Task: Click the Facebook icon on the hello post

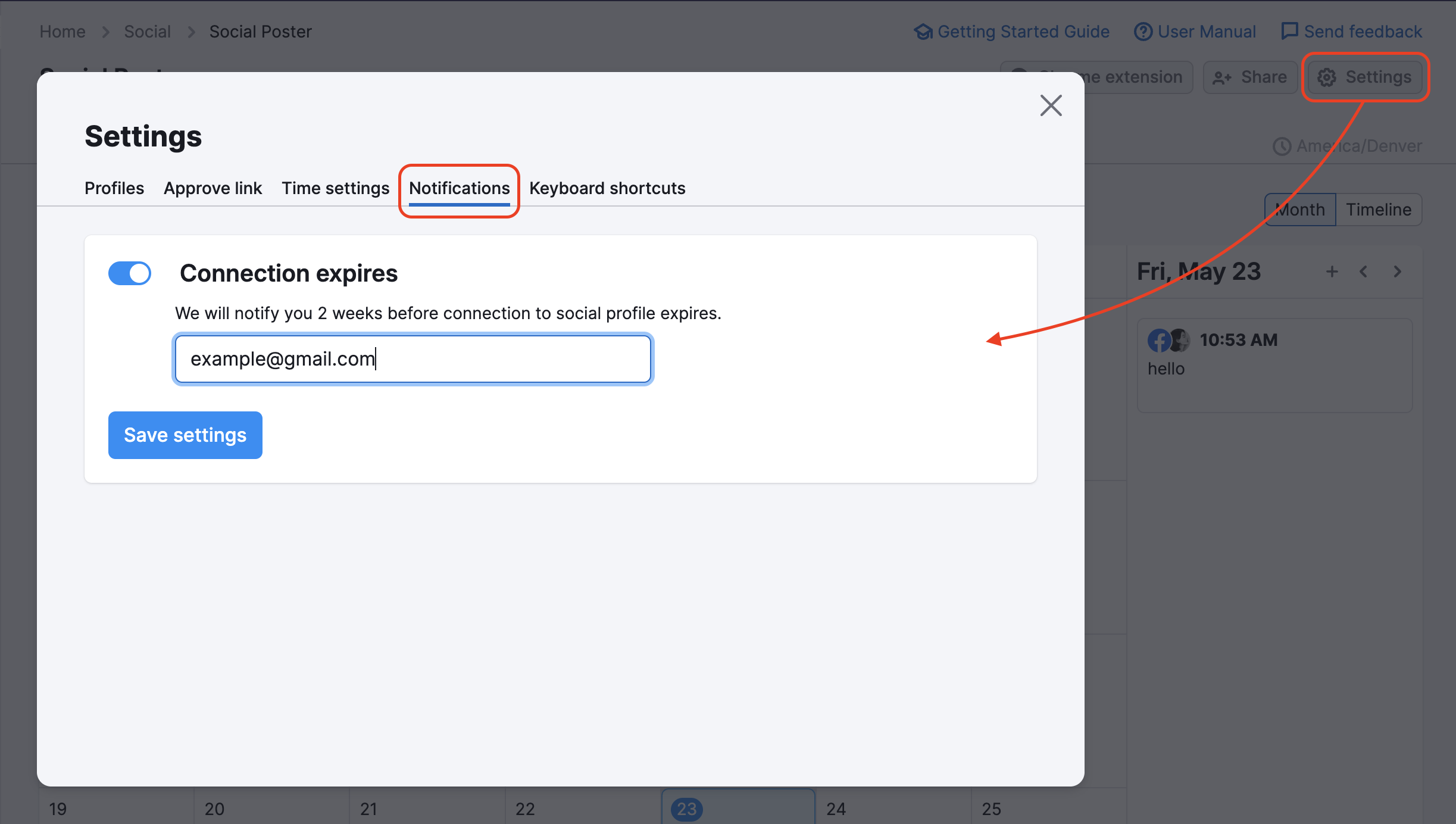Action: [x=1160, y=340]
